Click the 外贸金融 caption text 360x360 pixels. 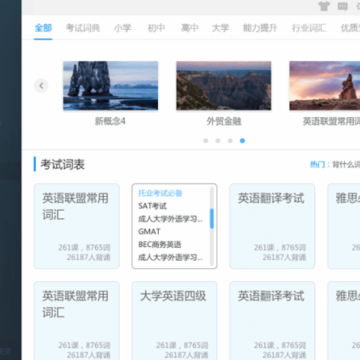pos(224,121)
